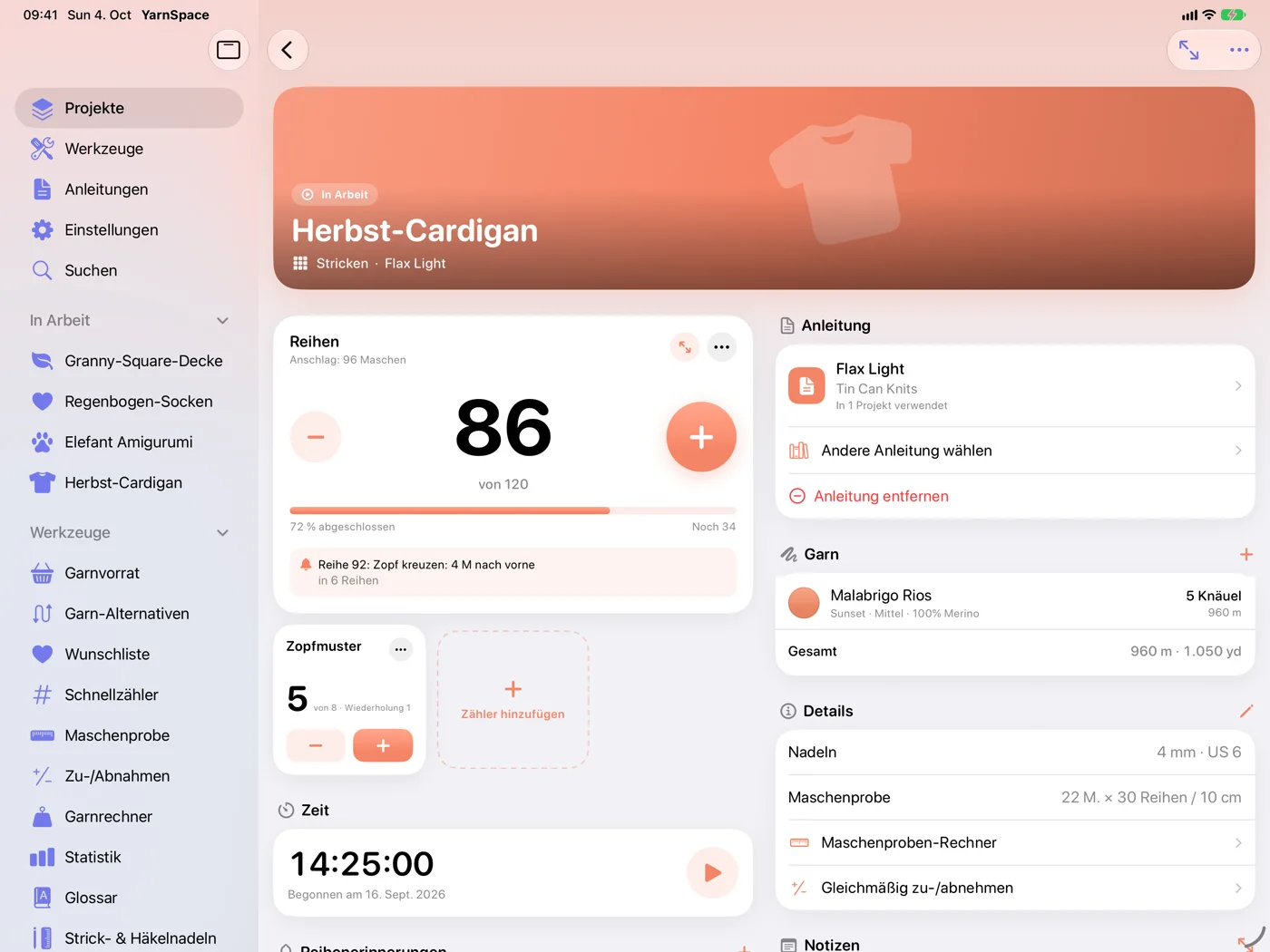
Task: Increment the Zopfmuster counter
Action: [x=383, y=745]
